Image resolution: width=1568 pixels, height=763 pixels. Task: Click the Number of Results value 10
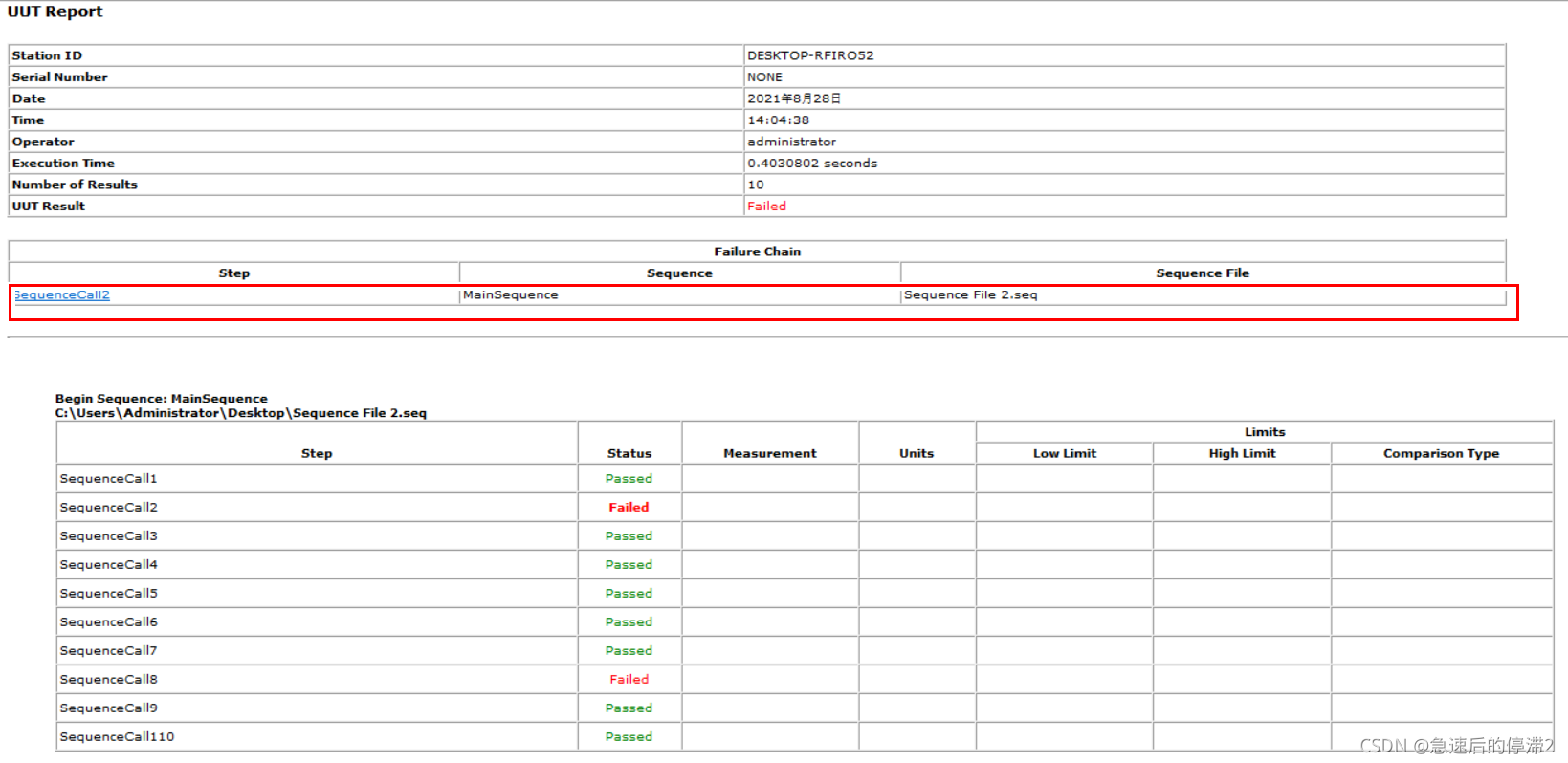756,185
